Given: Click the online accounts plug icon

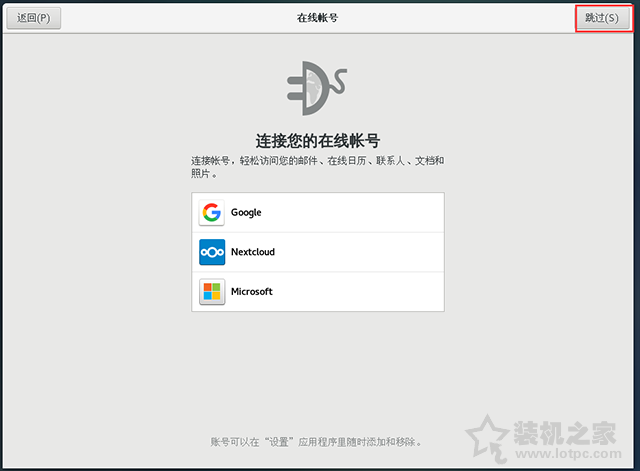Looking at the screenshot, I should click(317, 88).
